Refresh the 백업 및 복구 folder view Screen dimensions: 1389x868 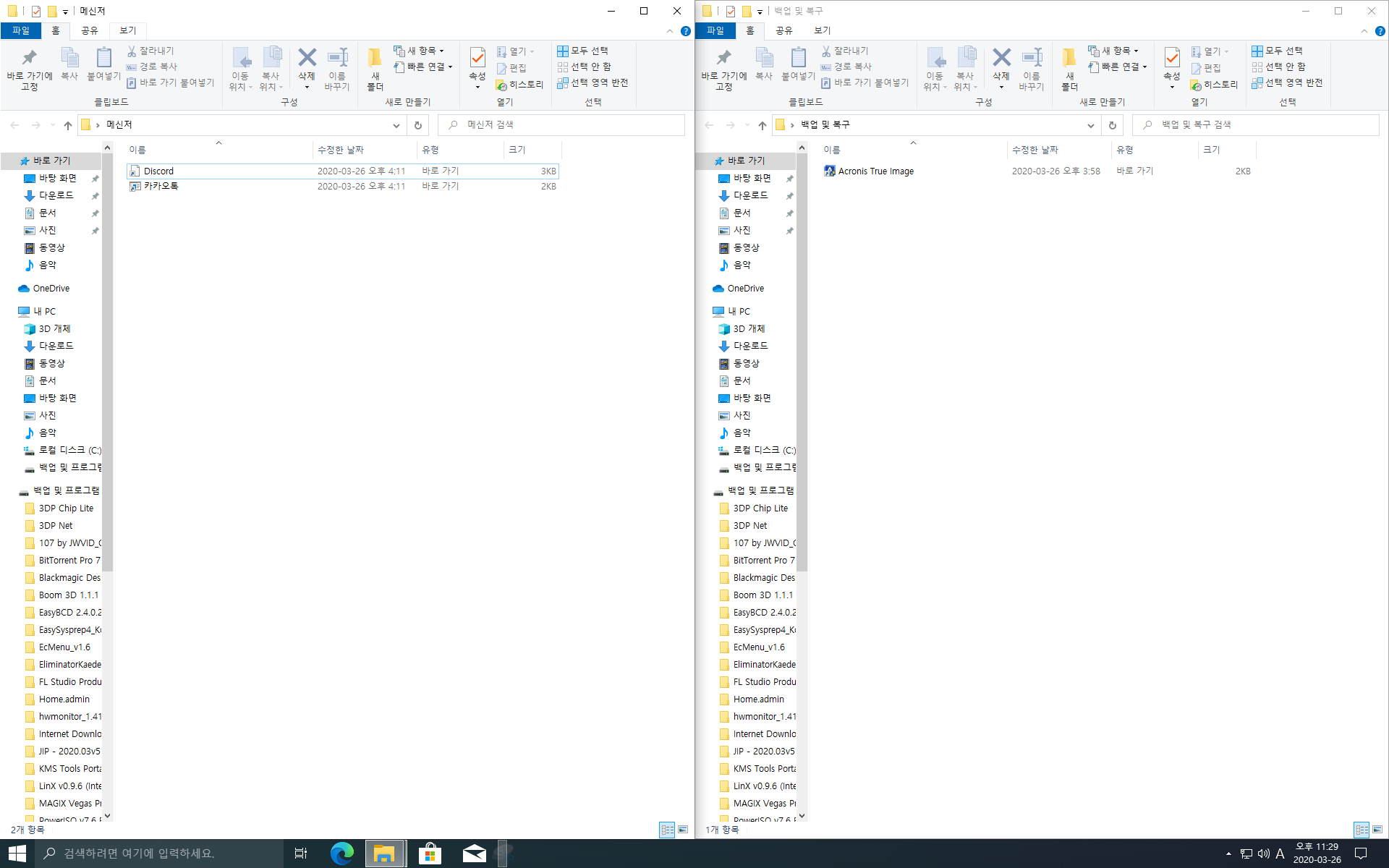coord(1112,125)
